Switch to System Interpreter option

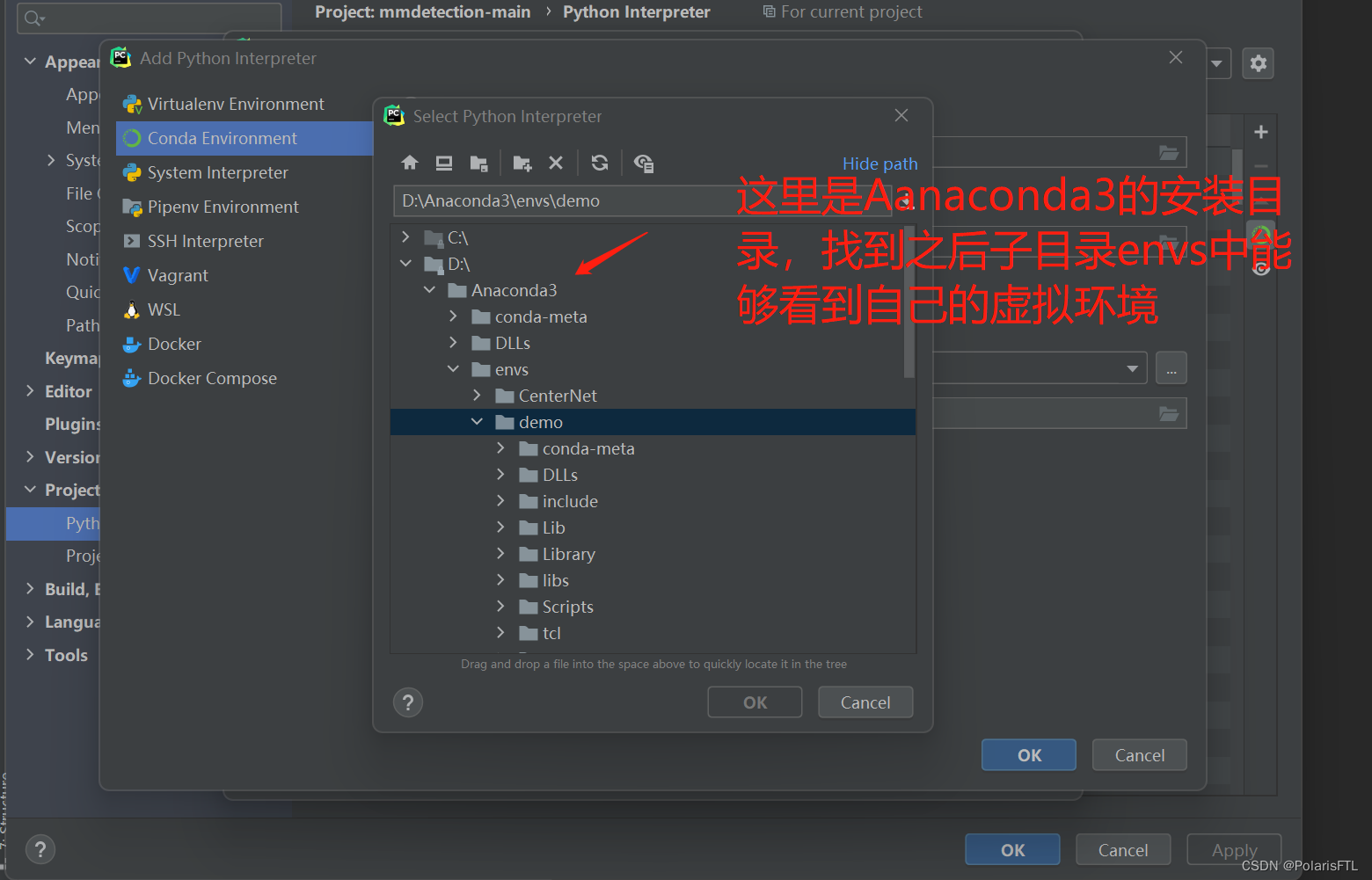pos(216,172)
